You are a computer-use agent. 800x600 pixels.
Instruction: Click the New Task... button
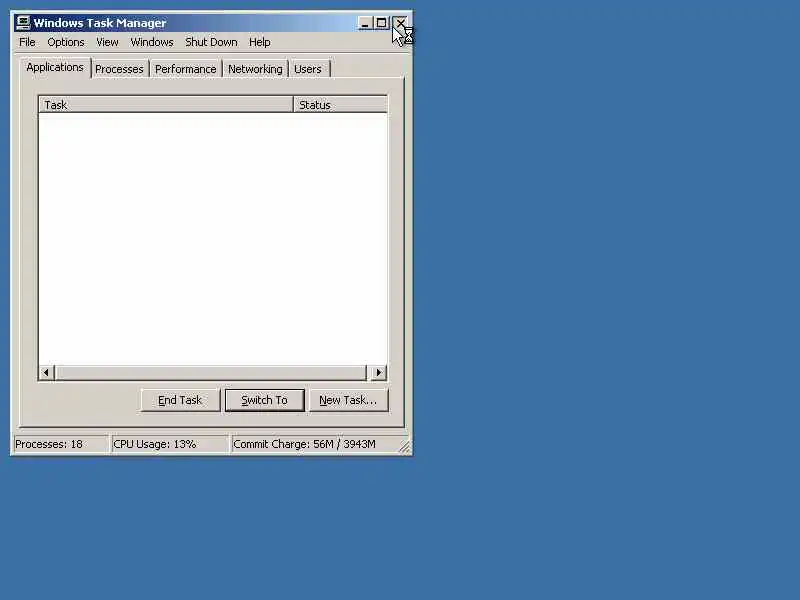[x=348, y=400]
